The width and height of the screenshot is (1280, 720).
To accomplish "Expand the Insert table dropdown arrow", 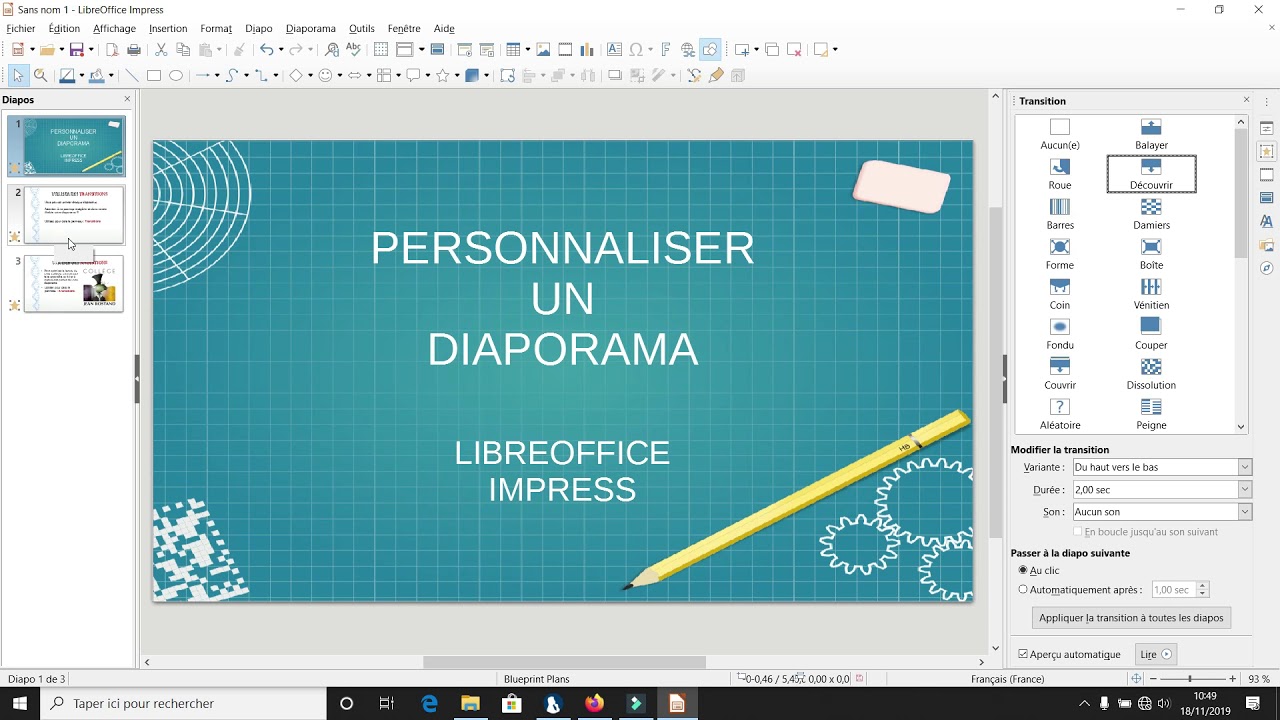I will pyautogui.click(x=527, y=49).
